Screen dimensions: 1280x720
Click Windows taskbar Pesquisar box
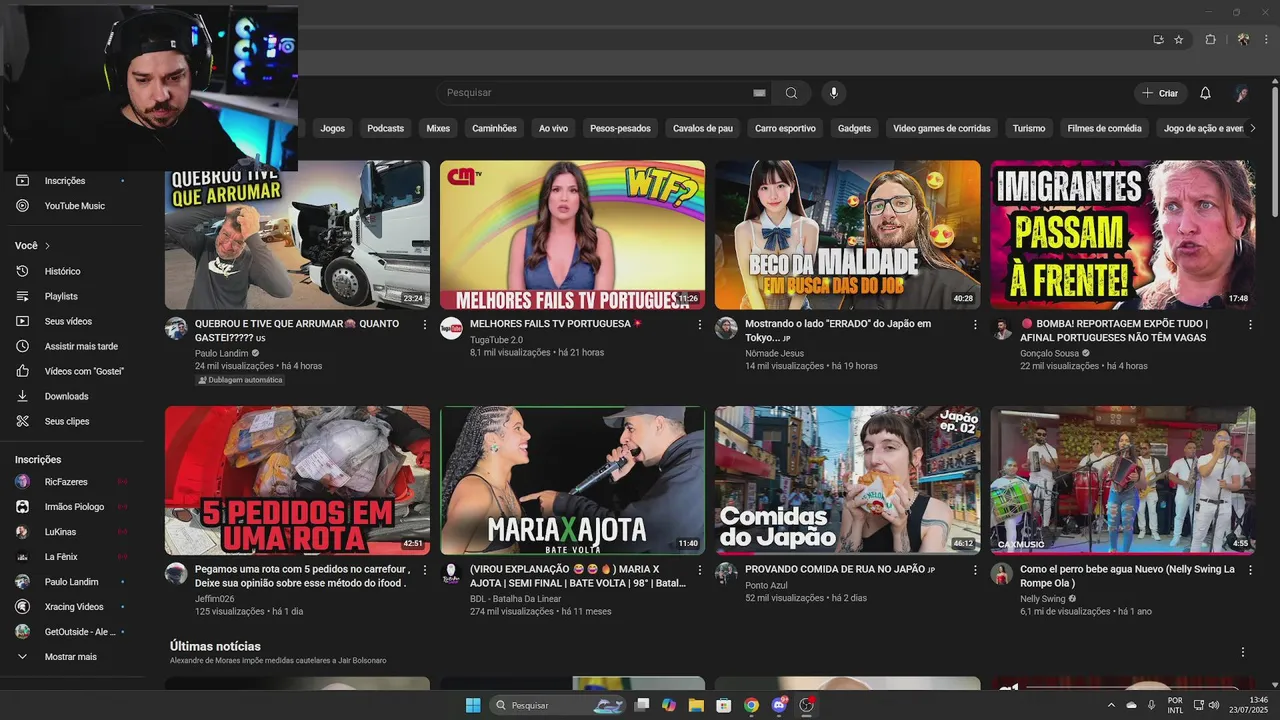click(560, 705)
